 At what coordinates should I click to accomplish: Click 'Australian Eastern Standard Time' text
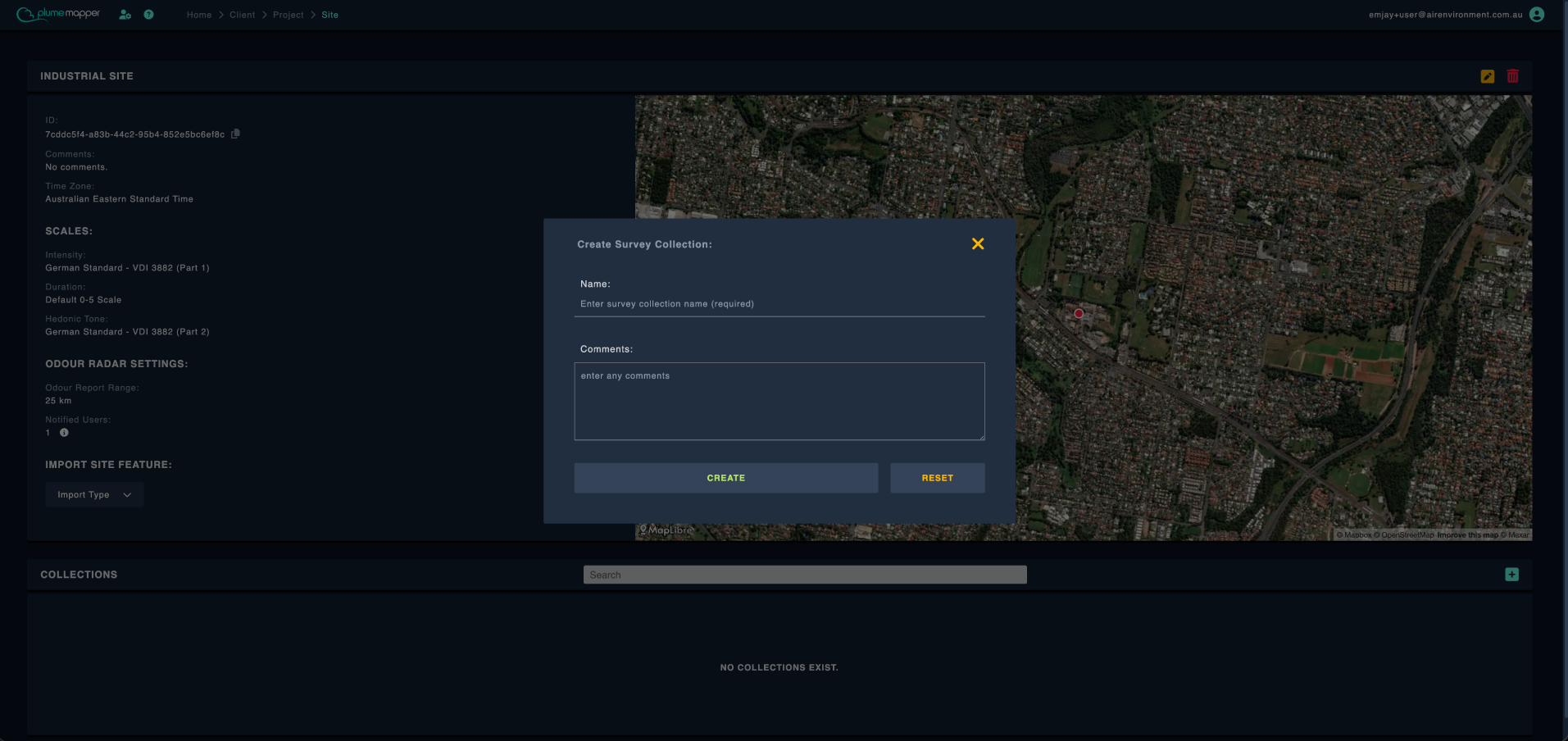tap(120, 199)
